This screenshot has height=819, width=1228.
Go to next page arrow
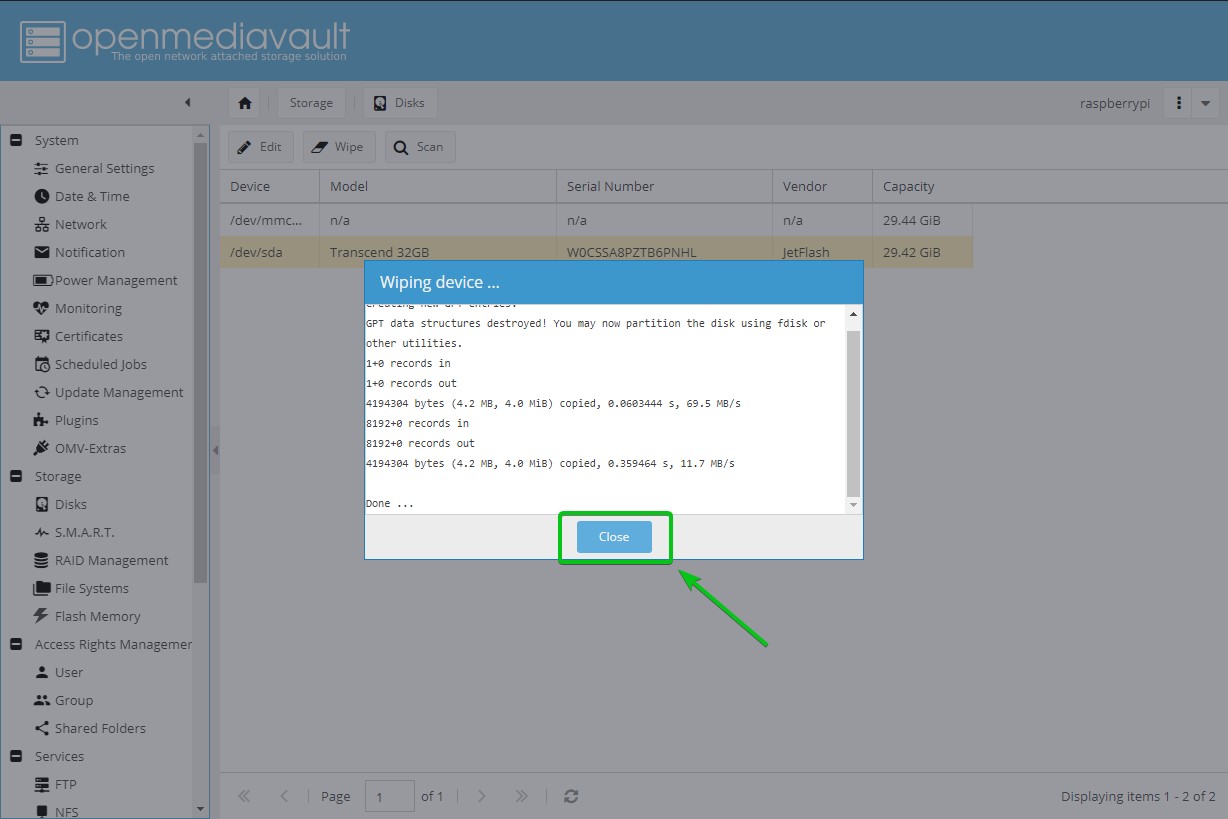point(482,796)
